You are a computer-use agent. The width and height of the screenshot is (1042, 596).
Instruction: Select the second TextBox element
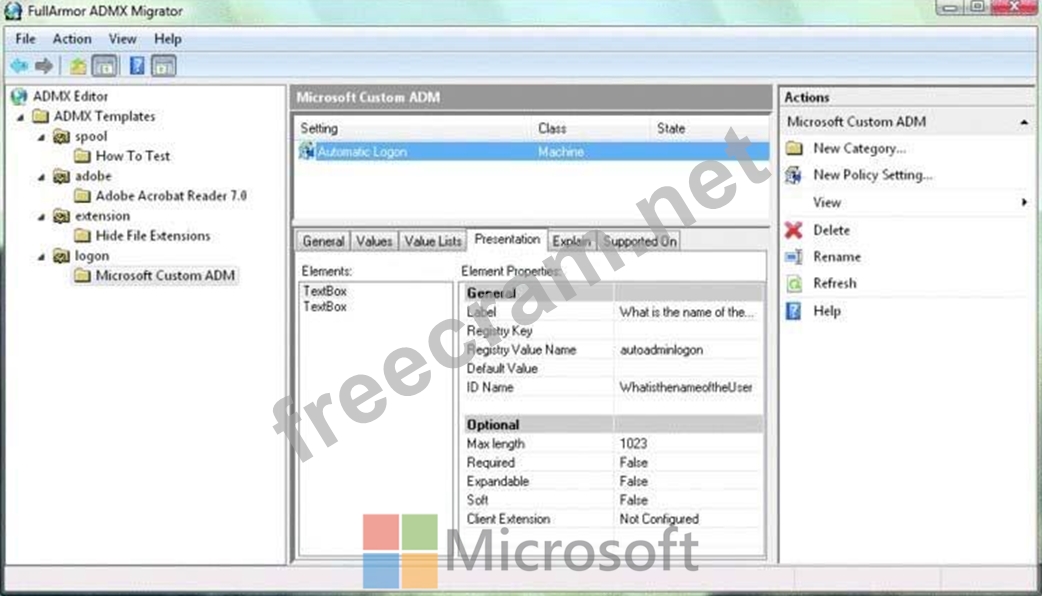click(x=325, y=307)
